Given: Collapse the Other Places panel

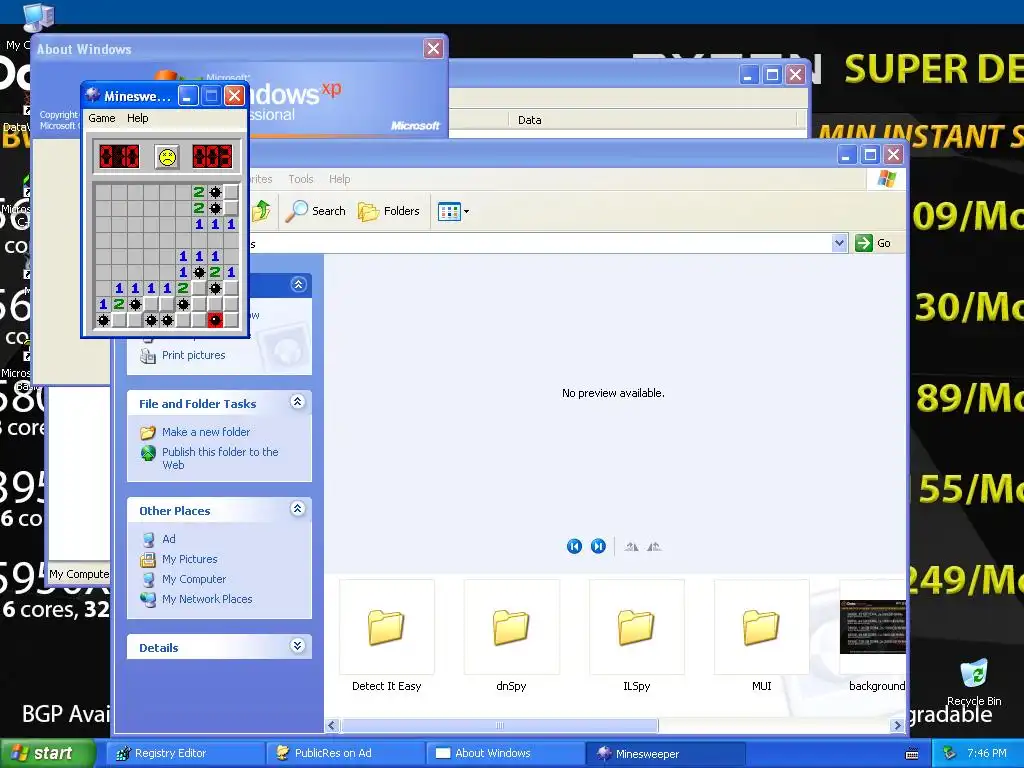Looking at the screenshot, I should point(298,509).
